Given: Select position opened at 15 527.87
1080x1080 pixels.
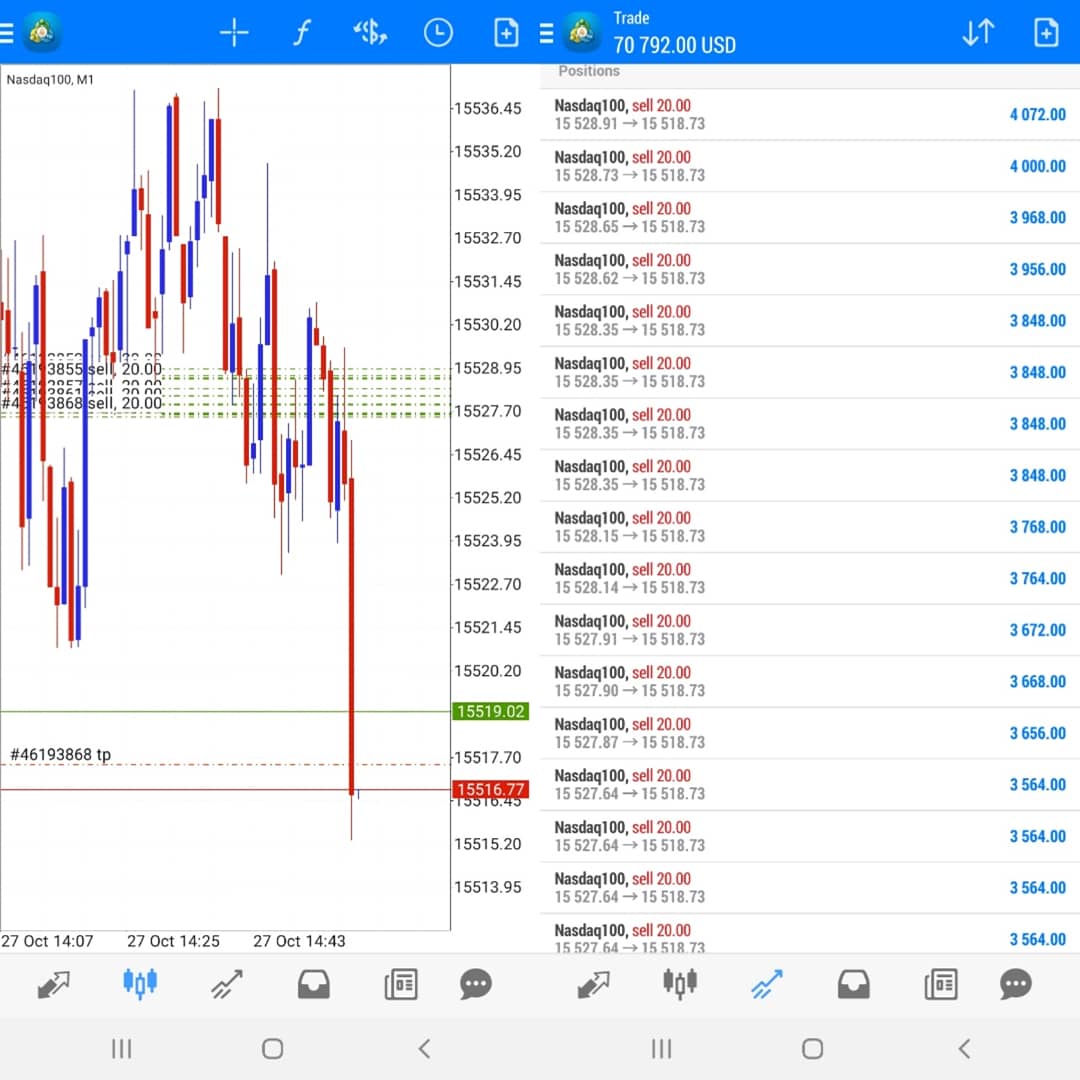Looking at the screenshot, I should point(810,734).
